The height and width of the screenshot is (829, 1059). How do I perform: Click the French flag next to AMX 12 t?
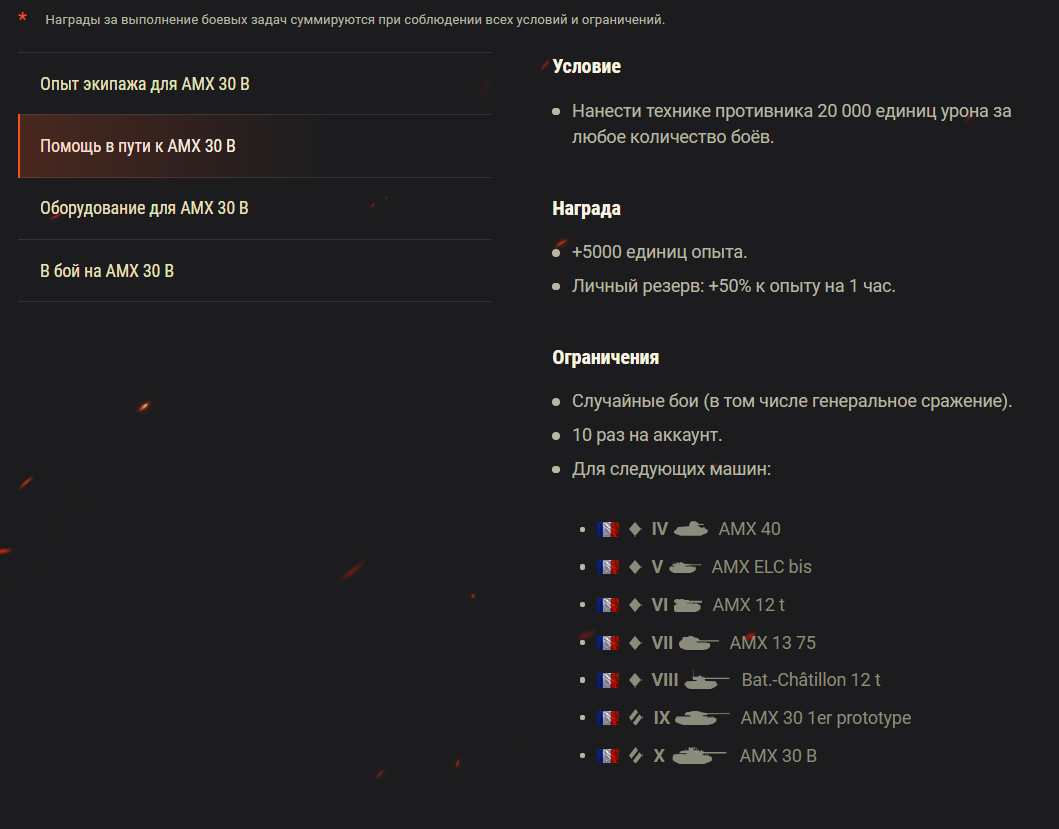pos(608,605)
